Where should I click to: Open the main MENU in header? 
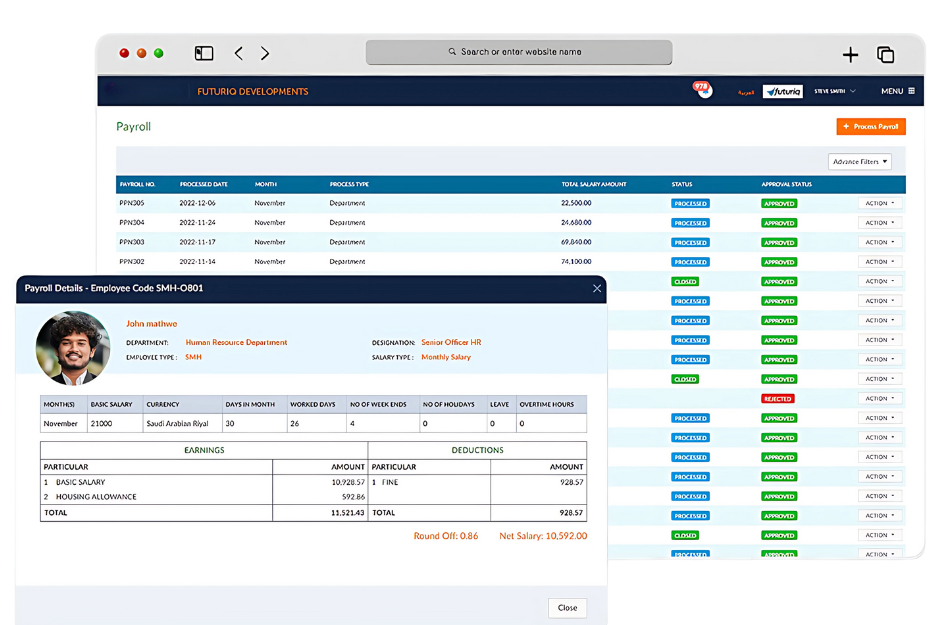pos(897,91)
